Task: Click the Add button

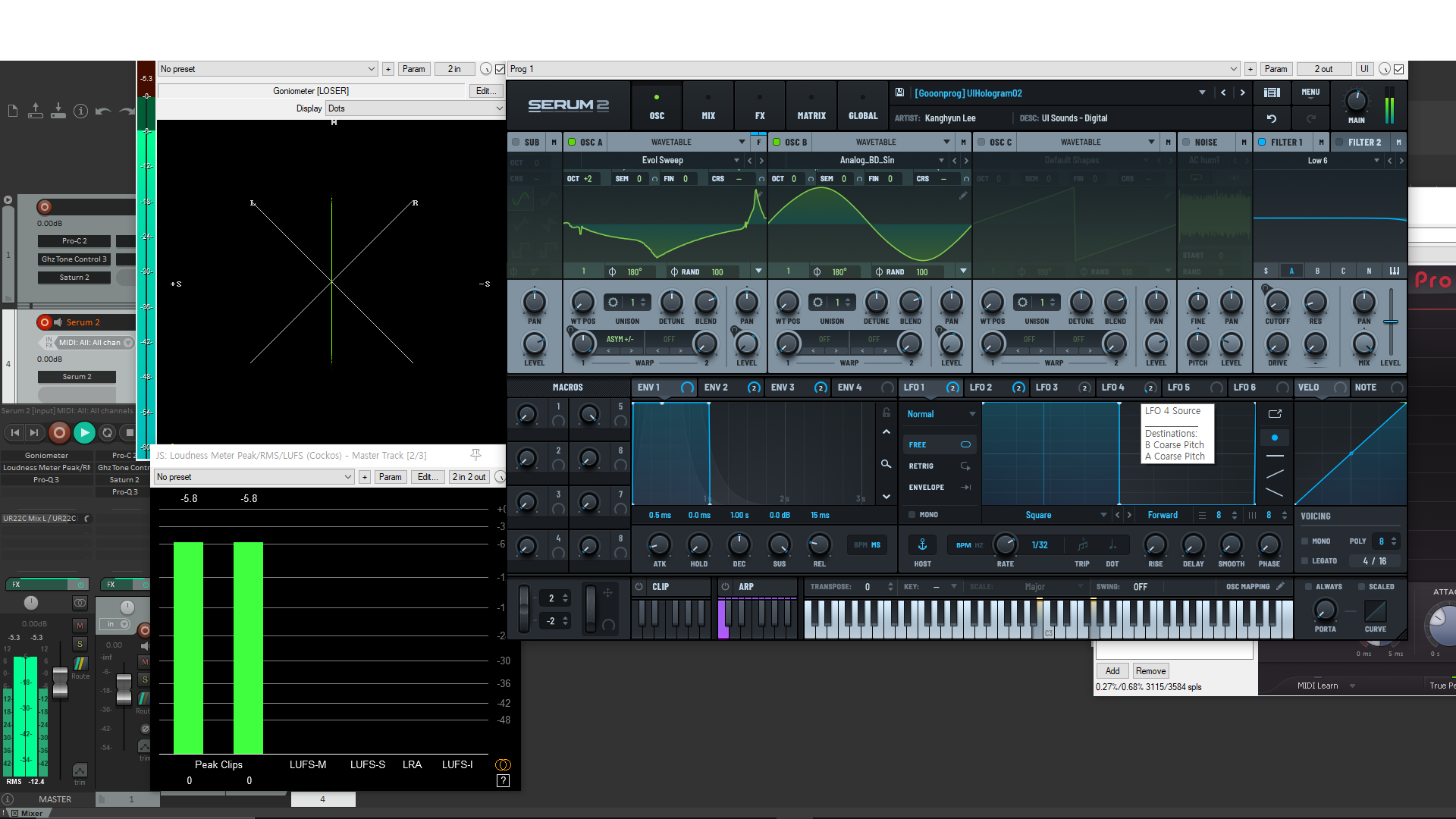Action: (x=1112, y=671)
